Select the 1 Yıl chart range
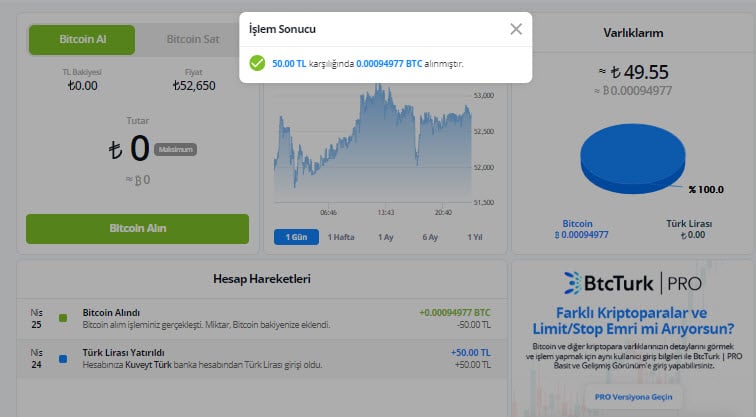Image resolution: width=756 pixels, height=417 pixels. click(474, 237)
